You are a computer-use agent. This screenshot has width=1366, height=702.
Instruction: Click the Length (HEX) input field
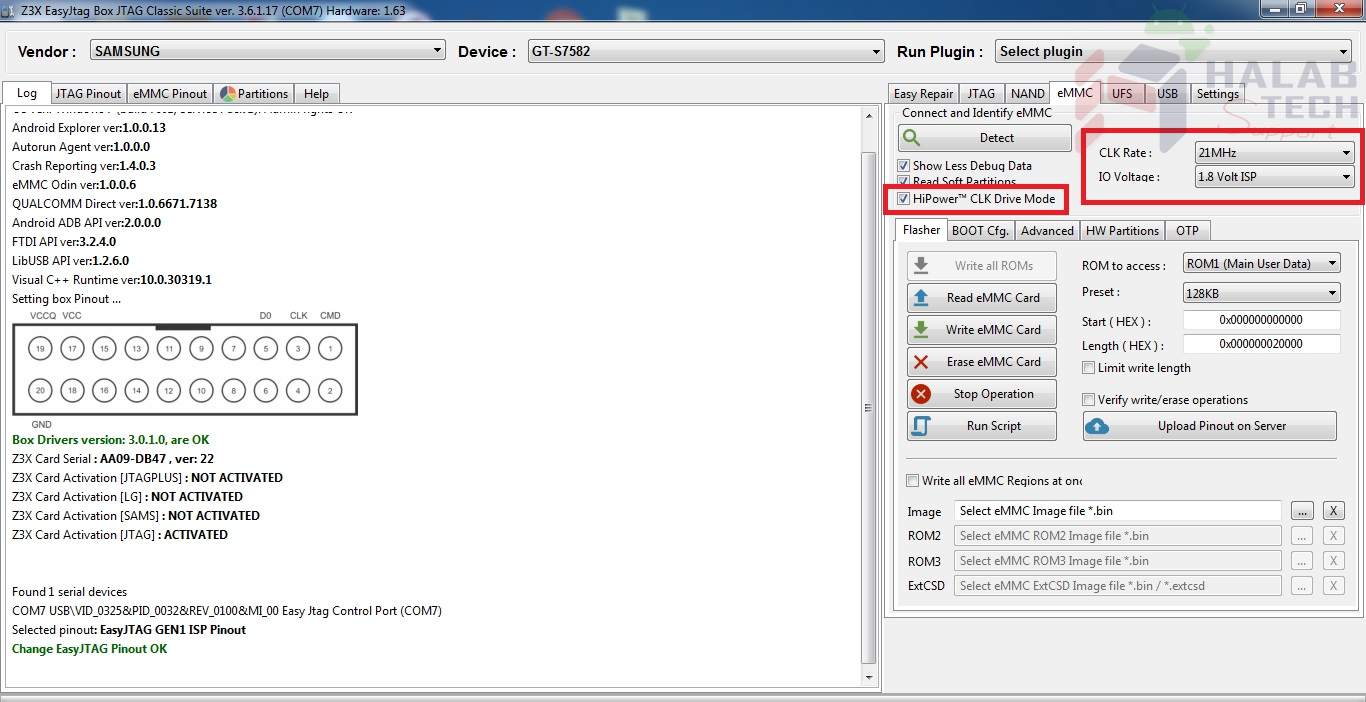point(1261,344)
